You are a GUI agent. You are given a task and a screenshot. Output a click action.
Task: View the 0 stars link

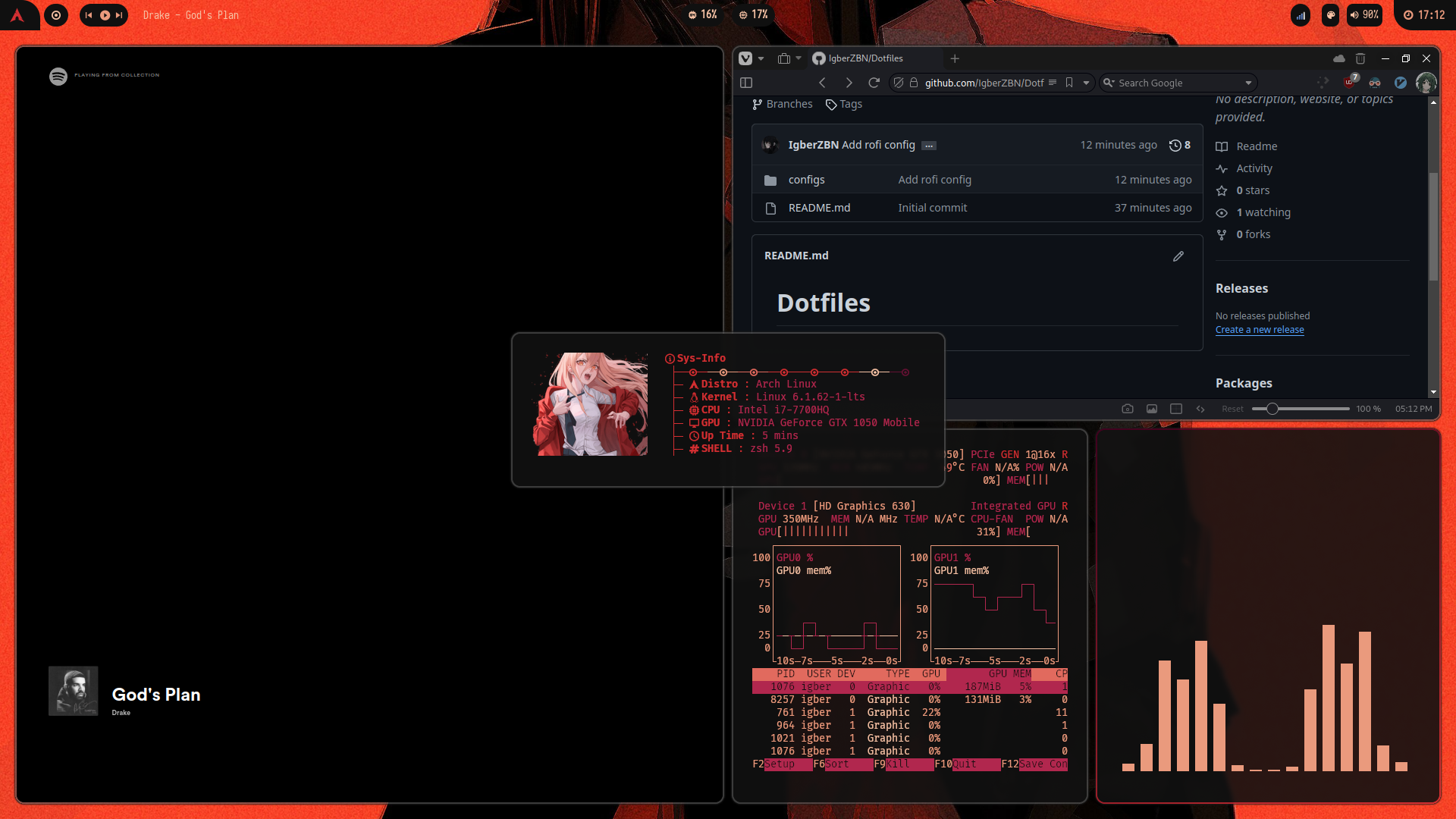pyautogui.click(x=1252, y=190)
